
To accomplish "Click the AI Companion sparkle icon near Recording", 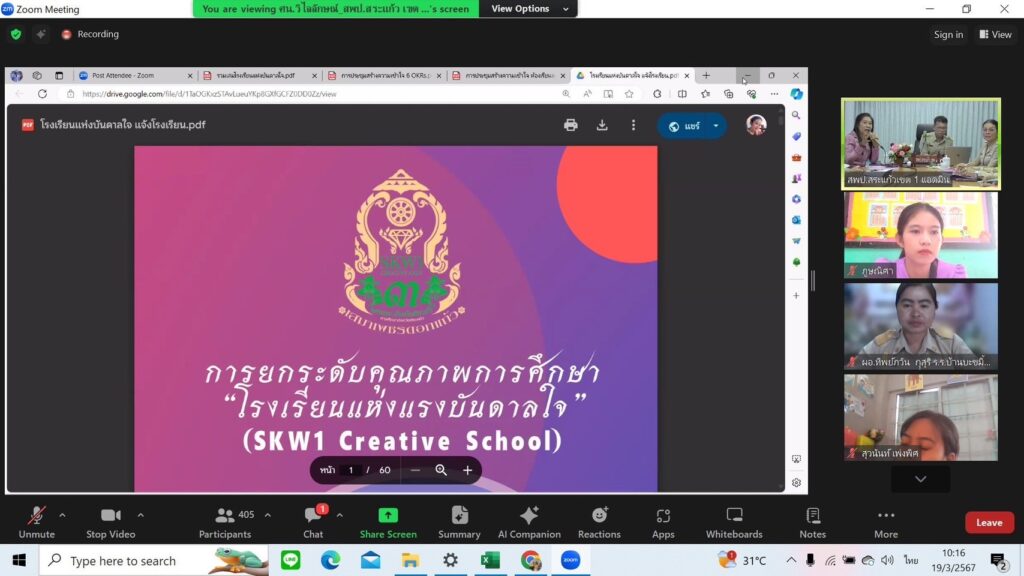I will tap(40, 34).
